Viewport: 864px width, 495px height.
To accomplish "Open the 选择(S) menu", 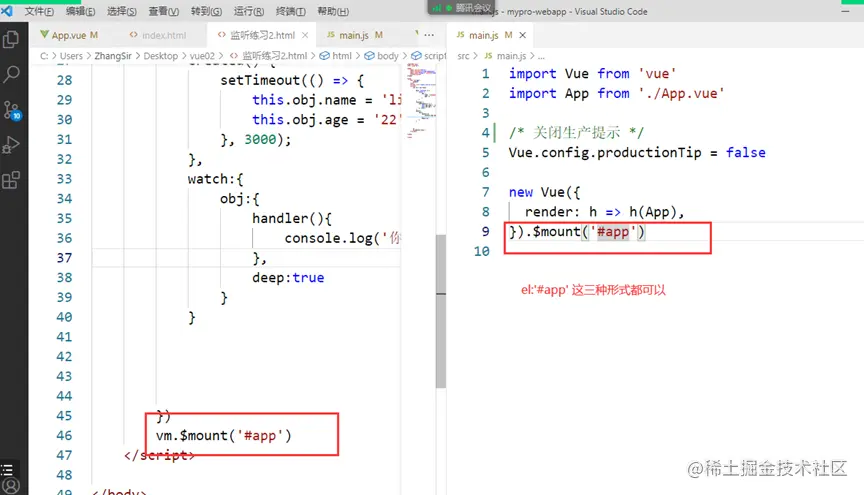I will pos(121,11).
